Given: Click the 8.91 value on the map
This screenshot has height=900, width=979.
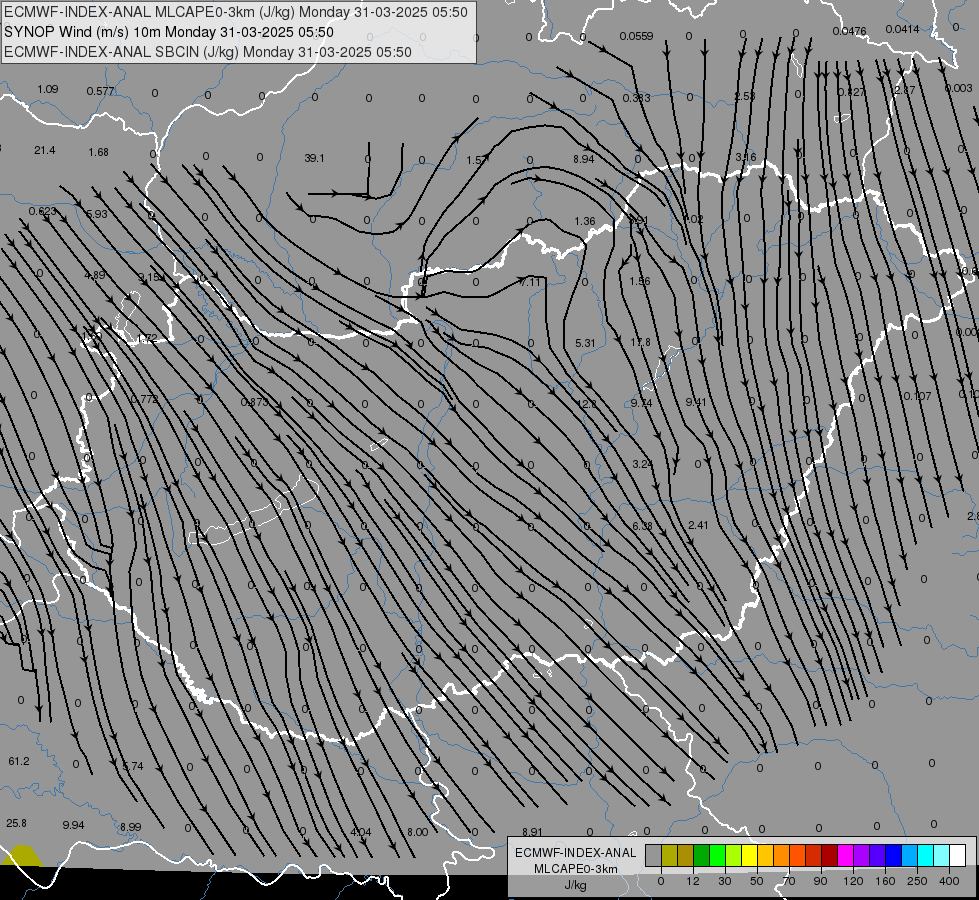Looking at the screenshot, I should tap(532, 832).
